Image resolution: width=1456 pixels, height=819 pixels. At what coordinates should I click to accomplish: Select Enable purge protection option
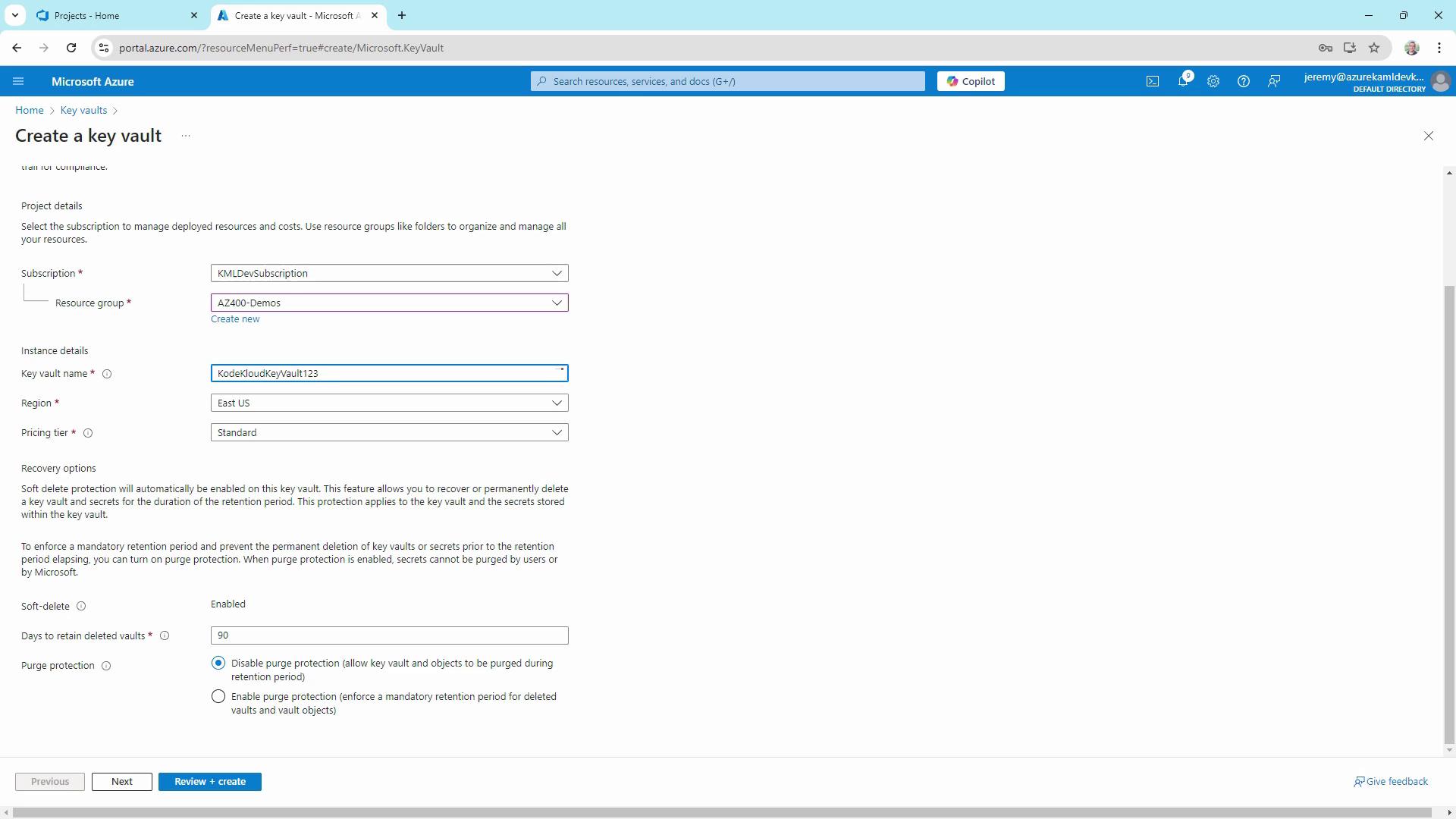(x=218, y=697)
